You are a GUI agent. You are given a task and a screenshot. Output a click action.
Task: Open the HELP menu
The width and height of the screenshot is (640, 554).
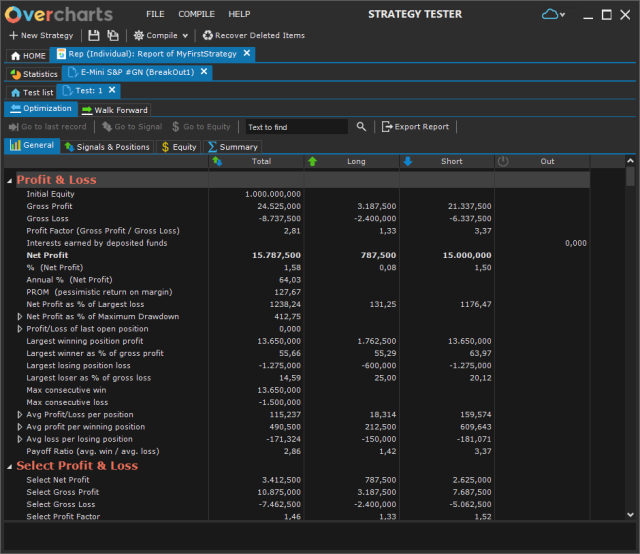pyautogui.click(x=239, y=14)
